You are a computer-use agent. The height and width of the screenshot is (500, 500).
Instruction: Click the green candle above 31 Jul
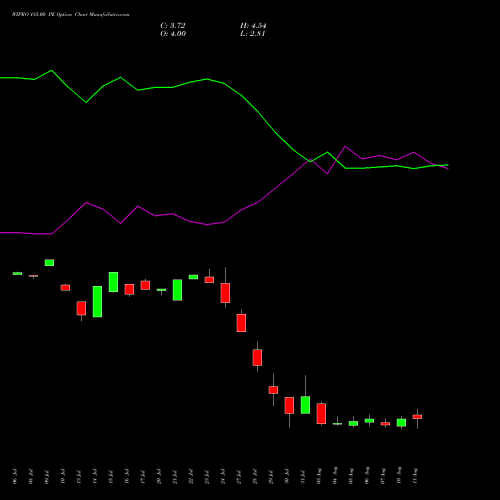305,405
